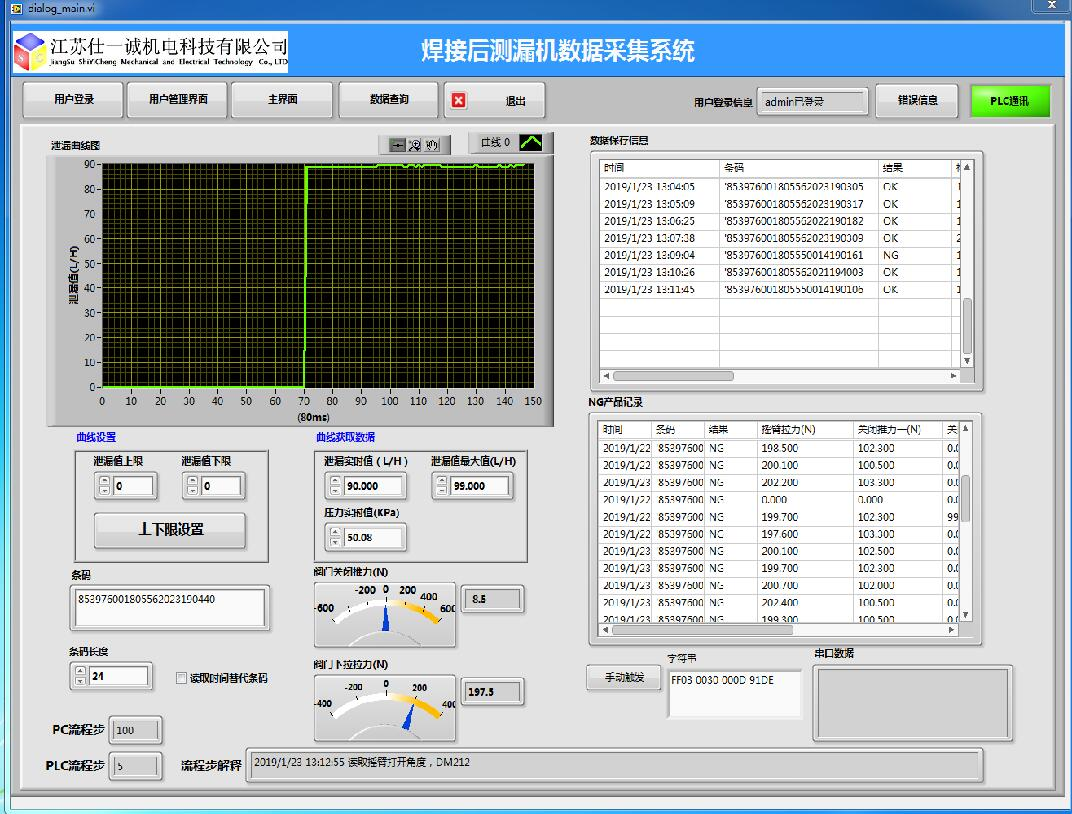Increment the 泄漏值上限 value
1072x814 pixels.
click(x=105, y=481)
